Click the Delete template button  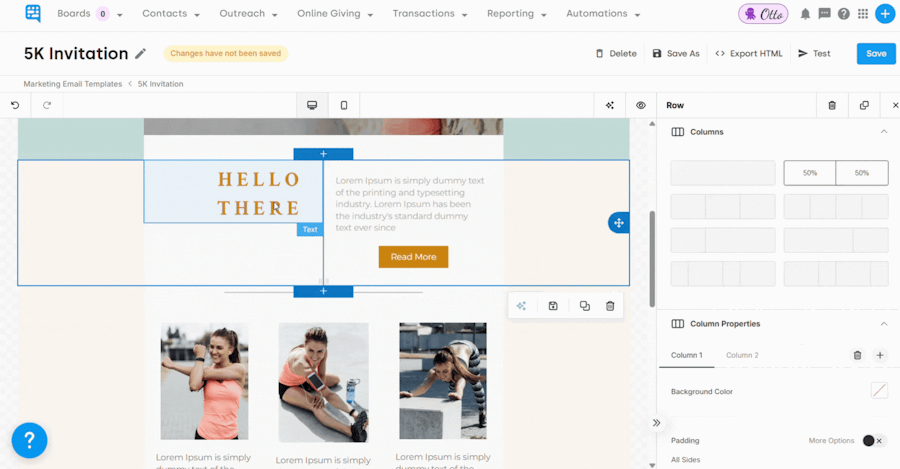point(616,53)
